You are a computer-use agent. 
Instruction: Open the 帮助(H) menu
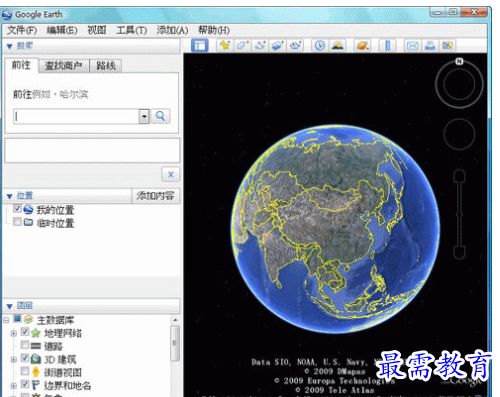point(214,30)
